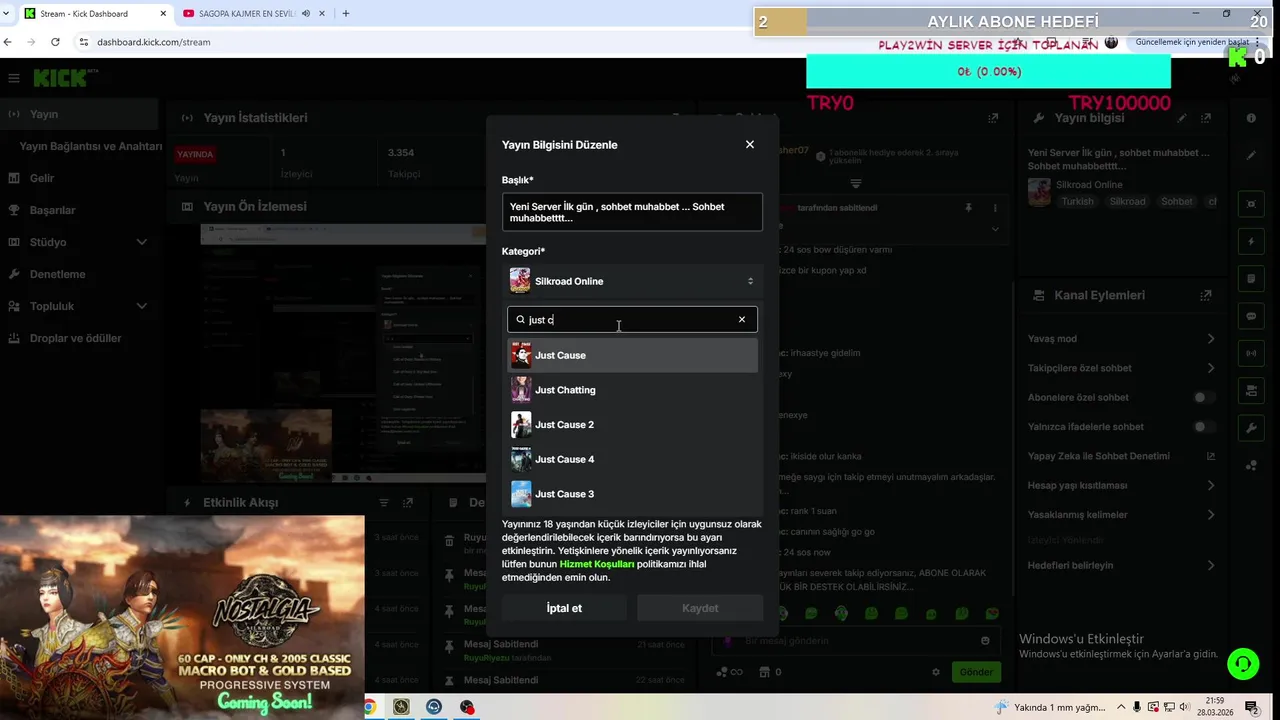Expand Hesap yaşı kısıtlaması option
This screenshot has width=1280, height=720.
pyautogui.click(x=1211, y=485)
